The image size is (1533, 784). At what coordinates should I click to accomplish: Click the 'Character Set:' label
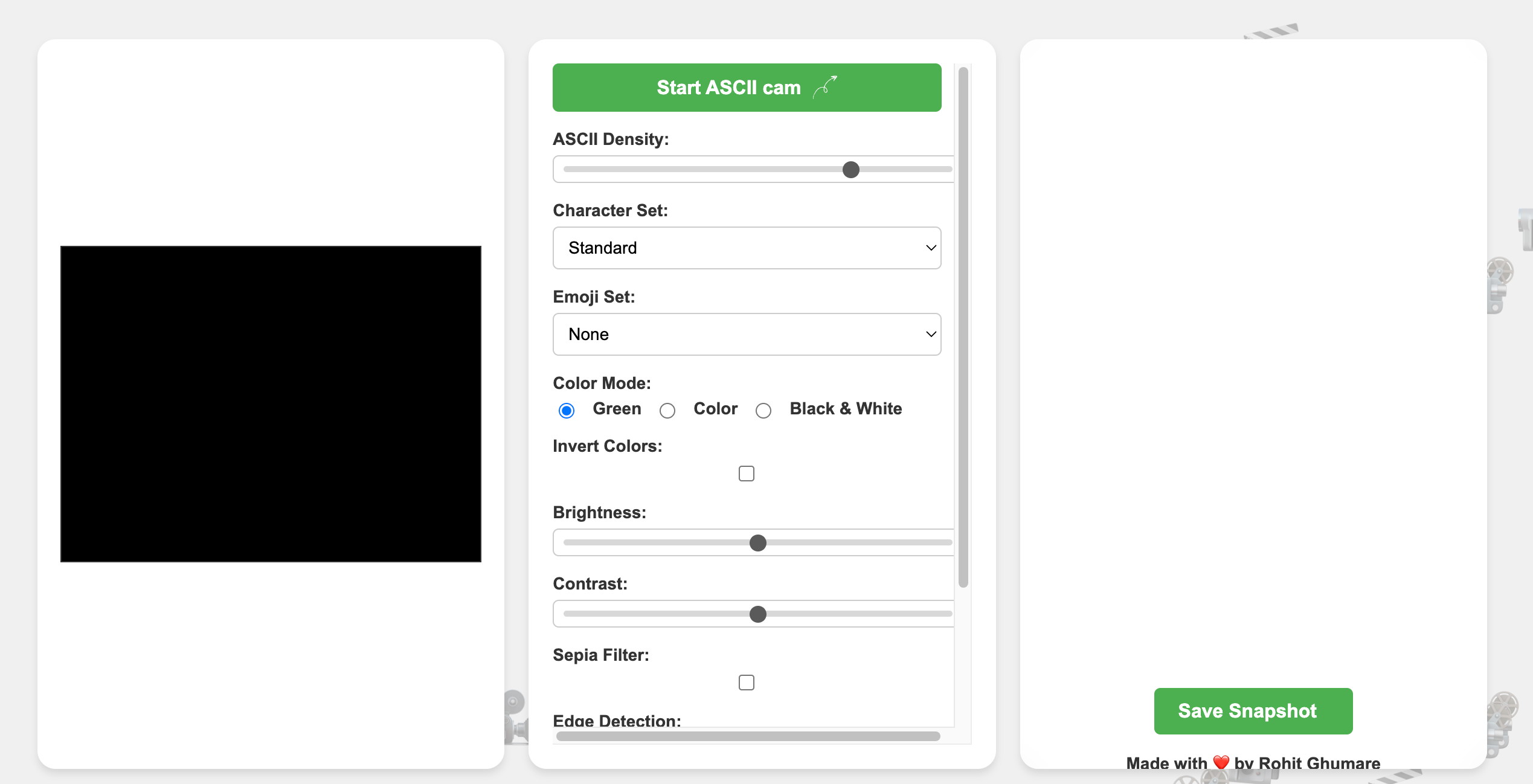[x=610, y=210]
